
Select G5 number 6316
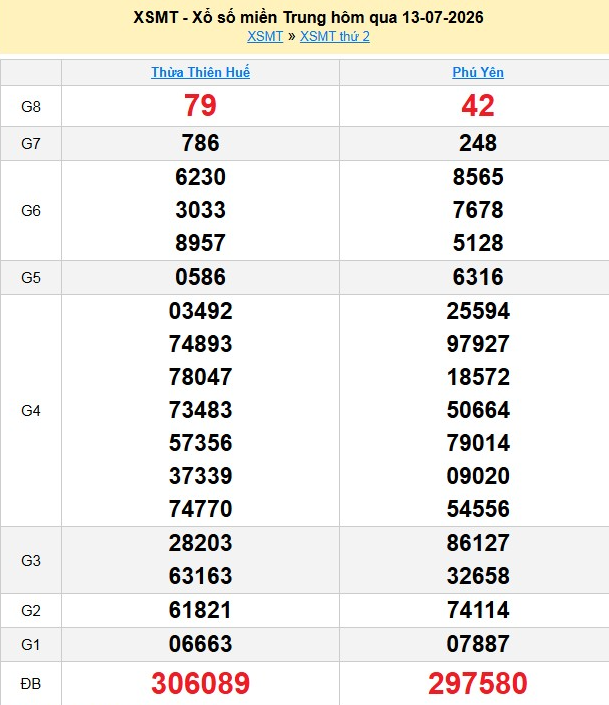coord(478,277)
